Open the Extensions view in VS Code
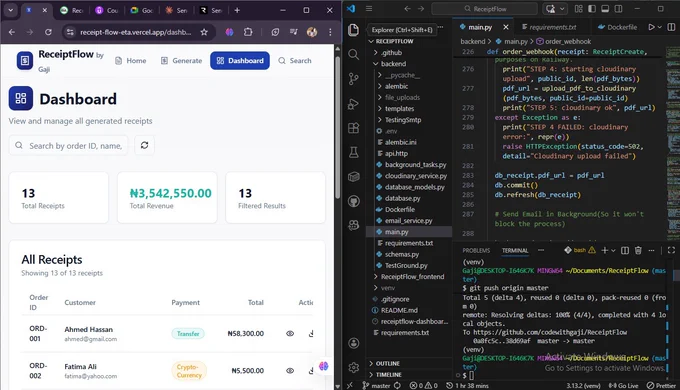This screenshot has width=680, height=390. click(353, 128)
